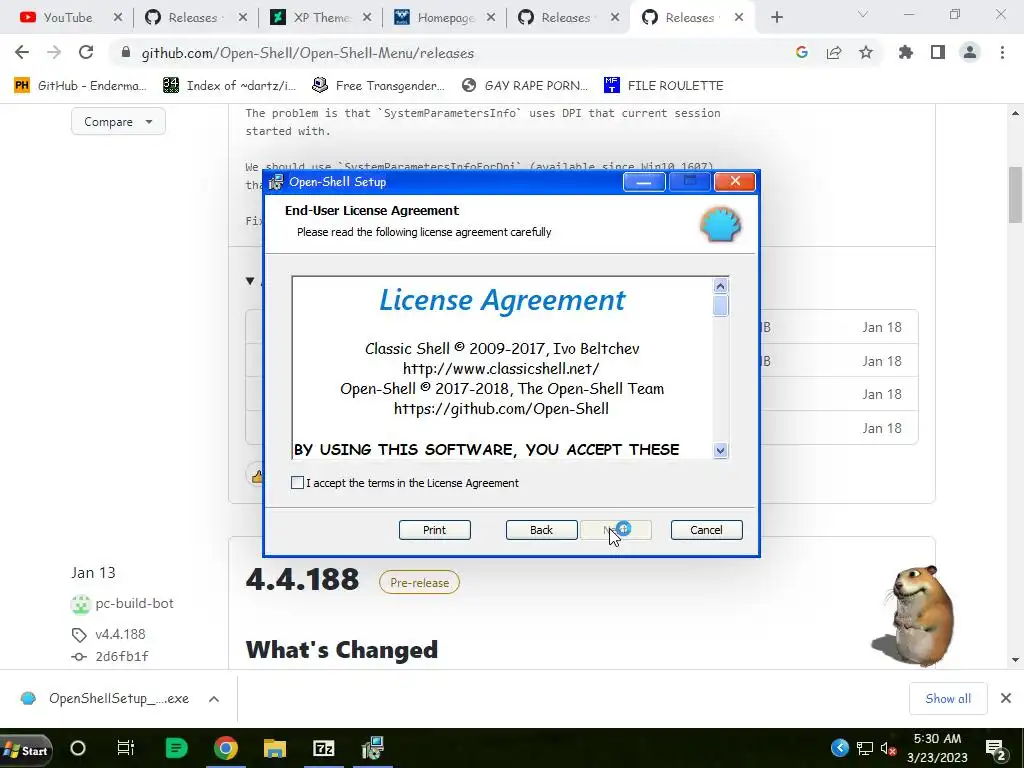
Task: Open File Explorer from taskbar
Action: [x=275, y=748]
